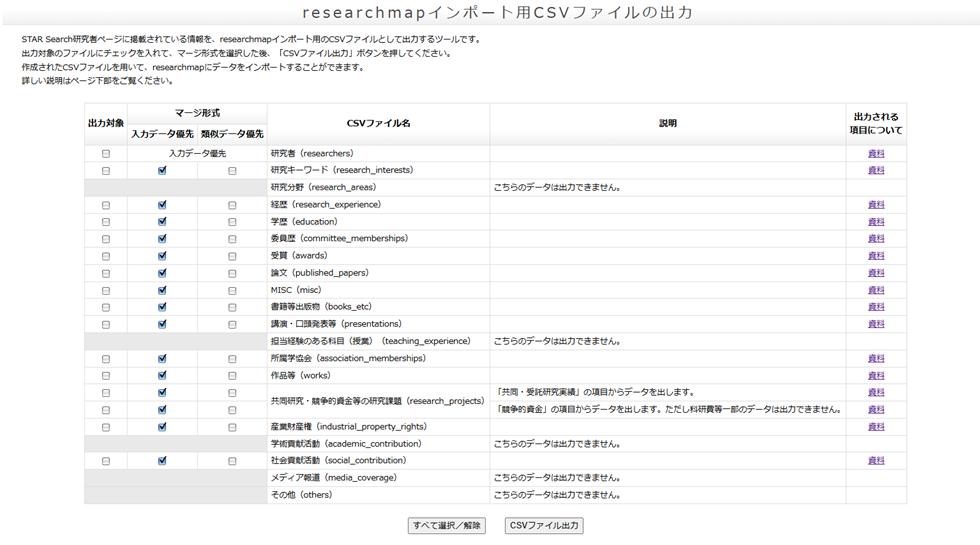Open 資料 link for 産業財産権 row
Screen dimensions: 980x545
(876, 427)
